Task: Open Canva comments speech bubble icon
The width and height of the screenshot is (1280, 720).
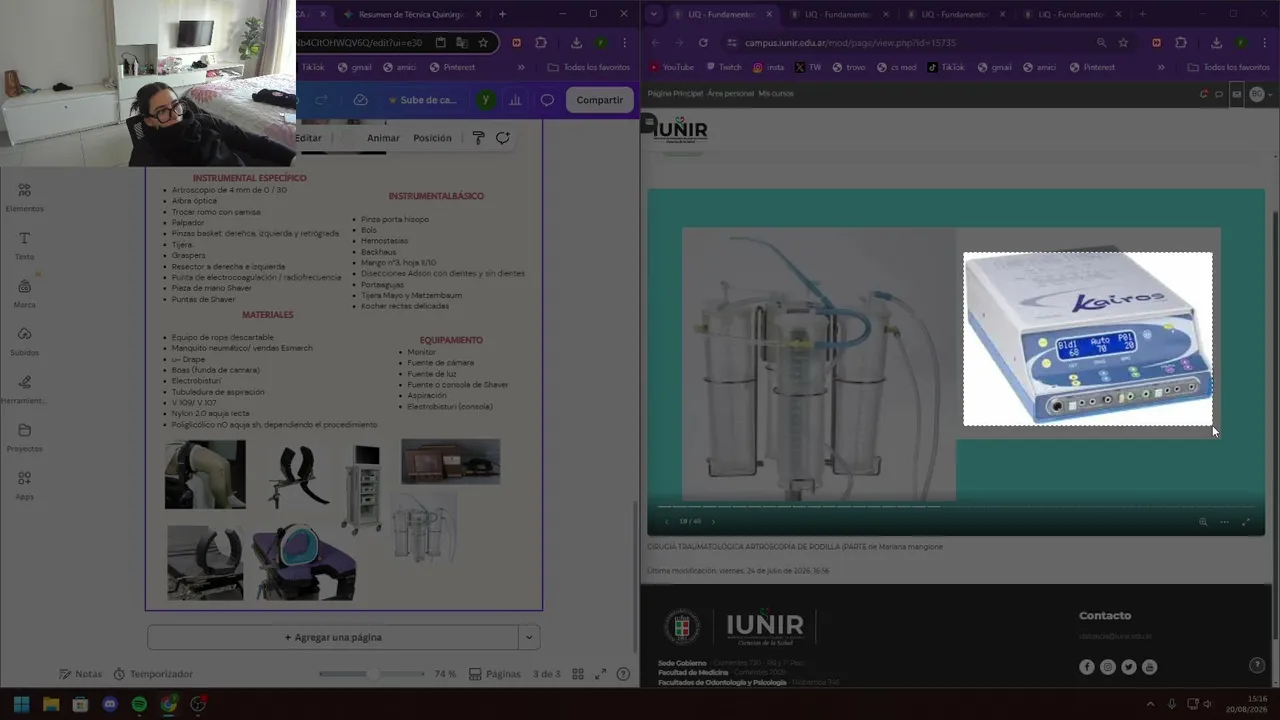Action: pyautogui.click(x=547, y=100)
